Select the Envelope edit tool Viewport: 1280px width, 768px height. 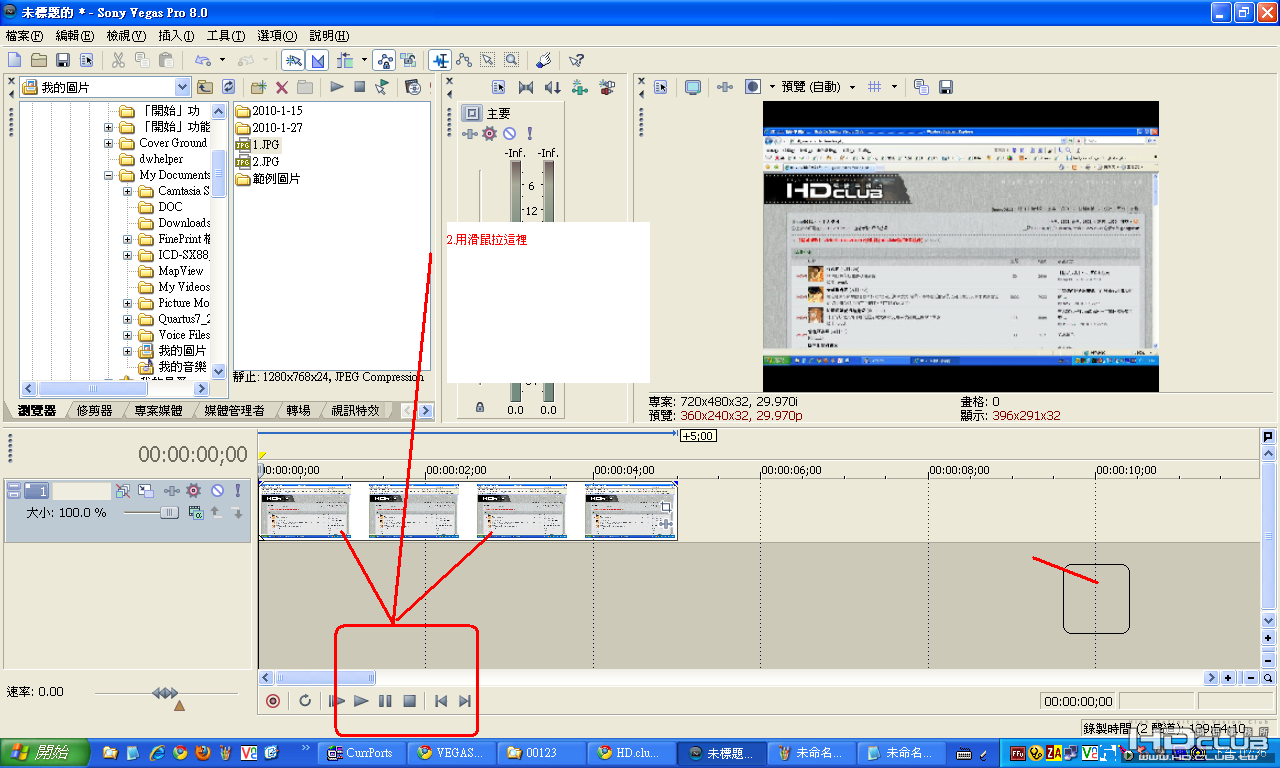[464, 60]
